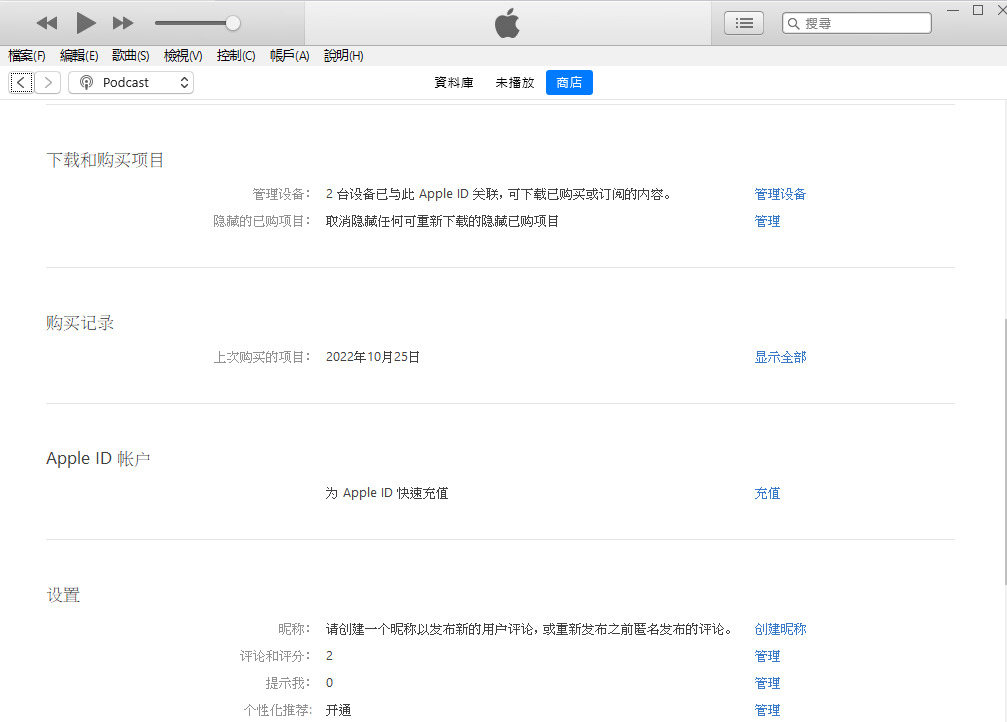Switch to the 資料庫 tab
Image resolution: width=1007 pixels, height=722 pixels.
click(x=454, y=83)
